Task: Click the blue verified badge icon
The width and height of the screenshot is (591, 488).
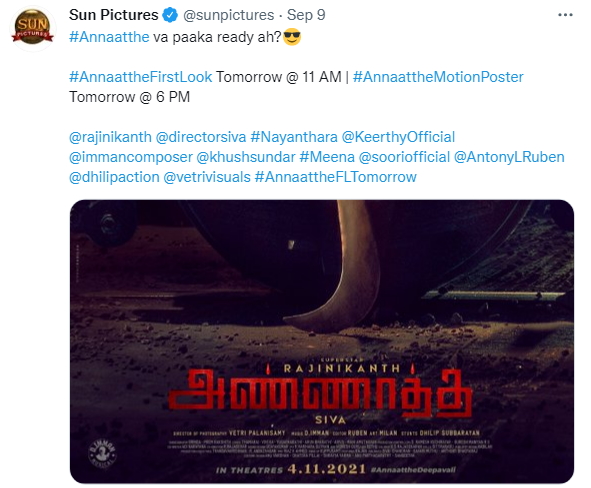Action: pos(170,15)
